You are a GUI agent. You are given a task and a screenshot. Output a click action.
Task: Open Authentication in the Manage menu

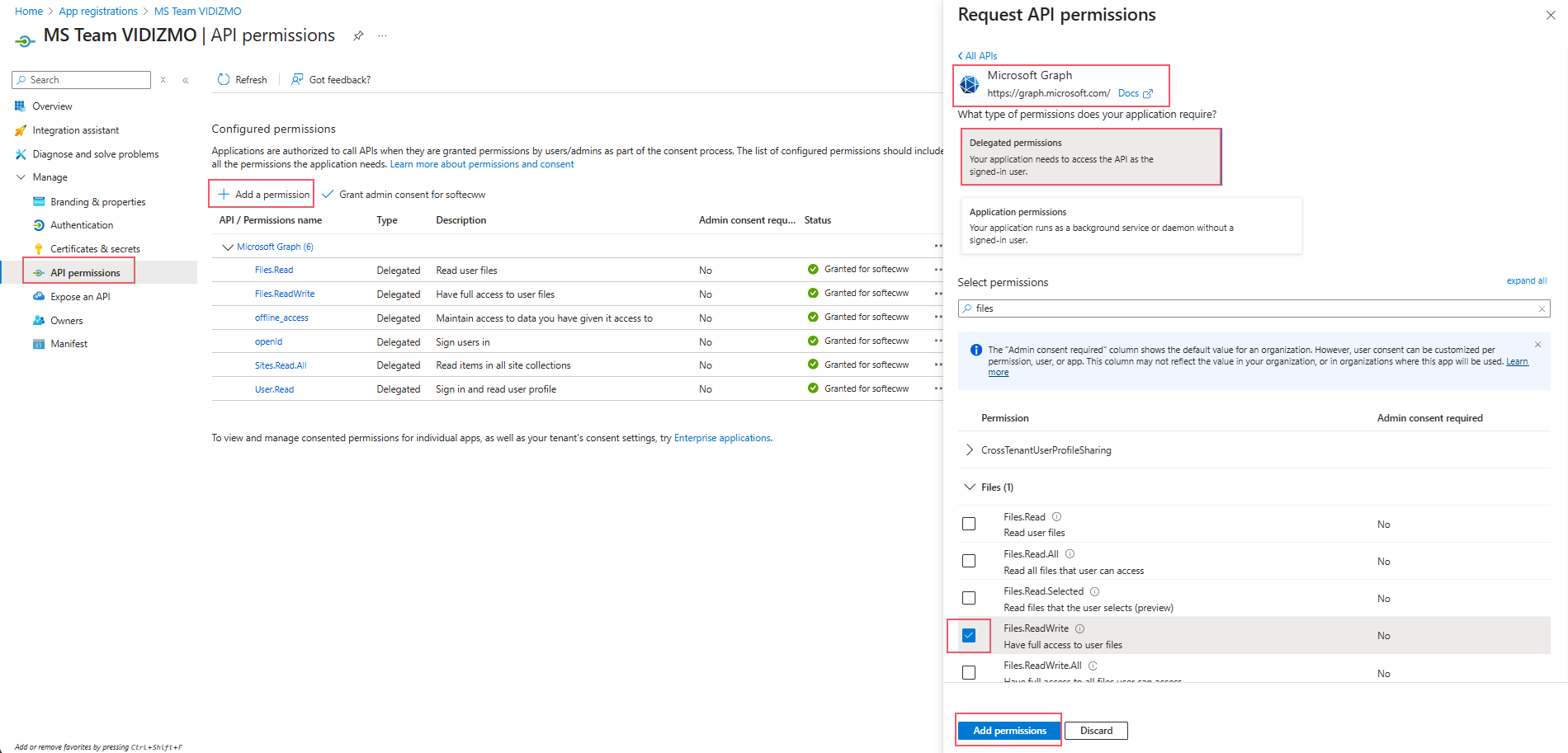click(x=82, y=225)
